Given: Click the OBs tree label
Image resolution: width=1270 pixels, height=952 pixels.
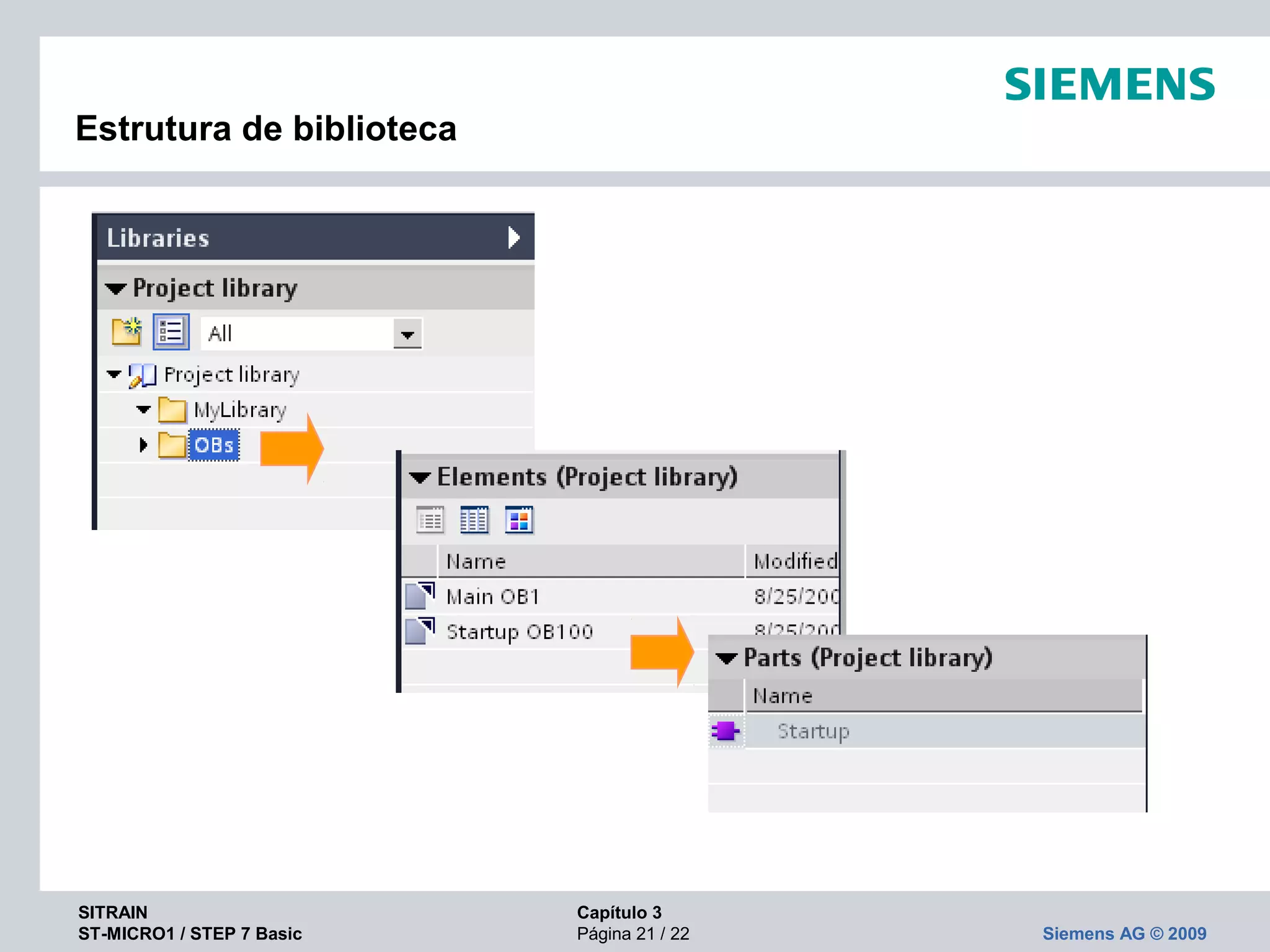Looking at the screenshot, I should click(214, 445).
